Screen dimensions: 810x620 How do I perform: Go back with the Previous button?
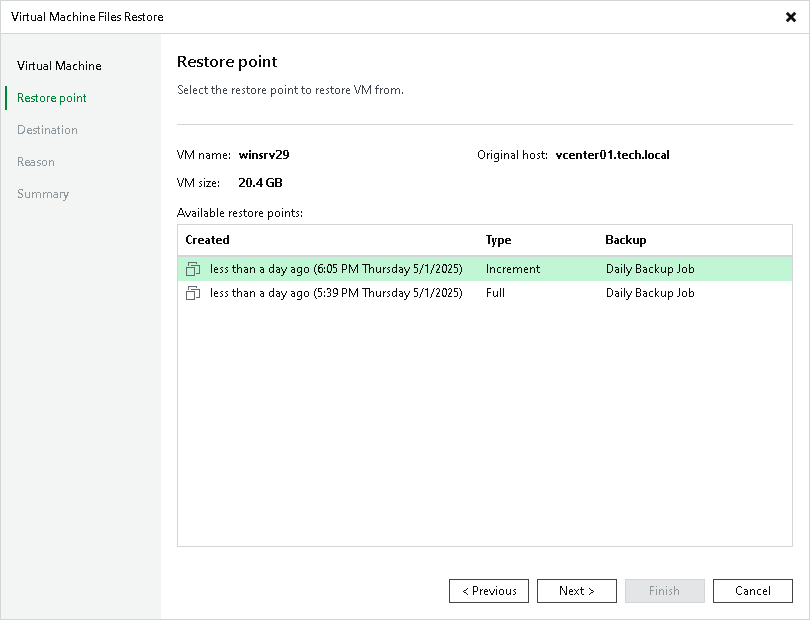pyautogui.click(x=489, y=590)
